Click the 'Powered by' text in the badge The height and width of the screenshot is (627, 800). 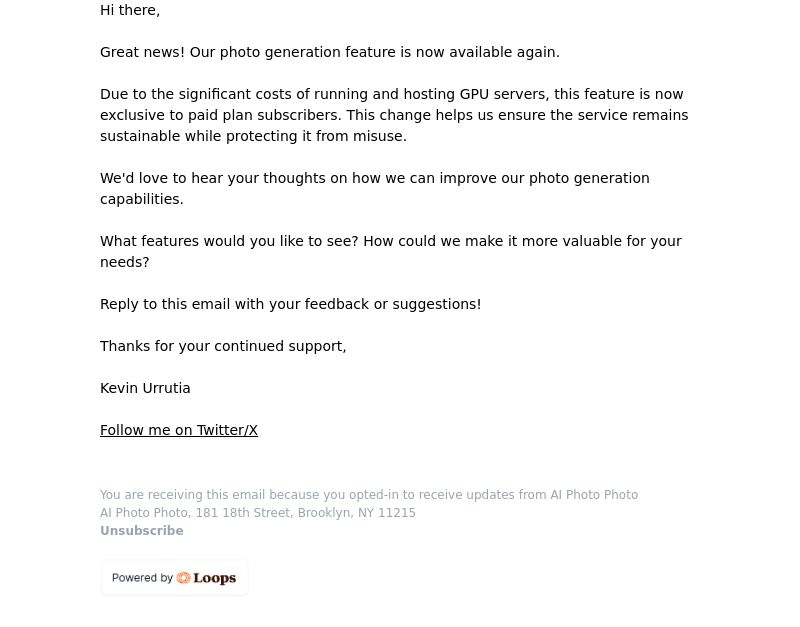[142, 578]
